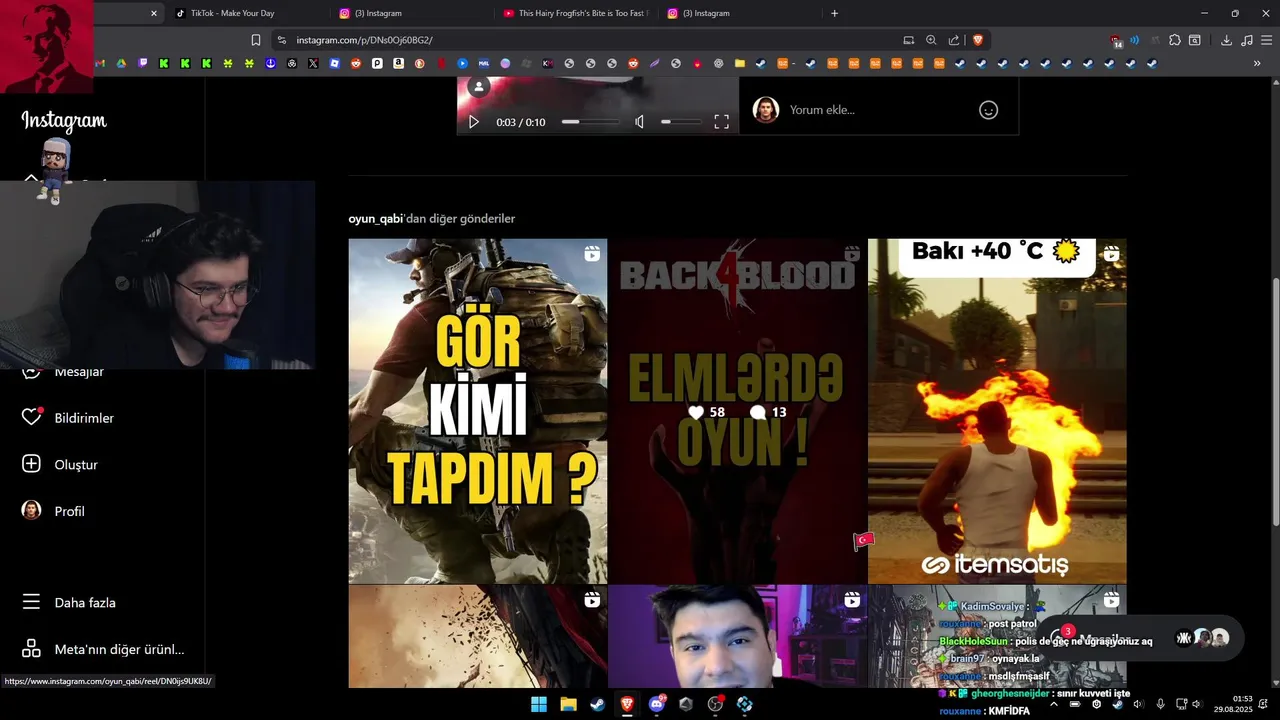Open the Amazon bookmark in bookmarks bar
The width and height of the screenshot is (1280, 720).
point(398,63)
